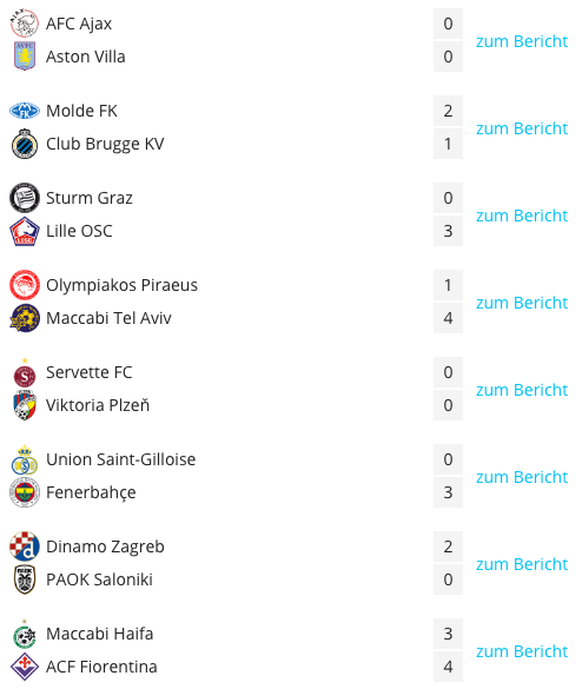The height and width of the screenshot is (689, 582).
Task: Open zum Bericht for Sturm Graz match
Action: 522,215
